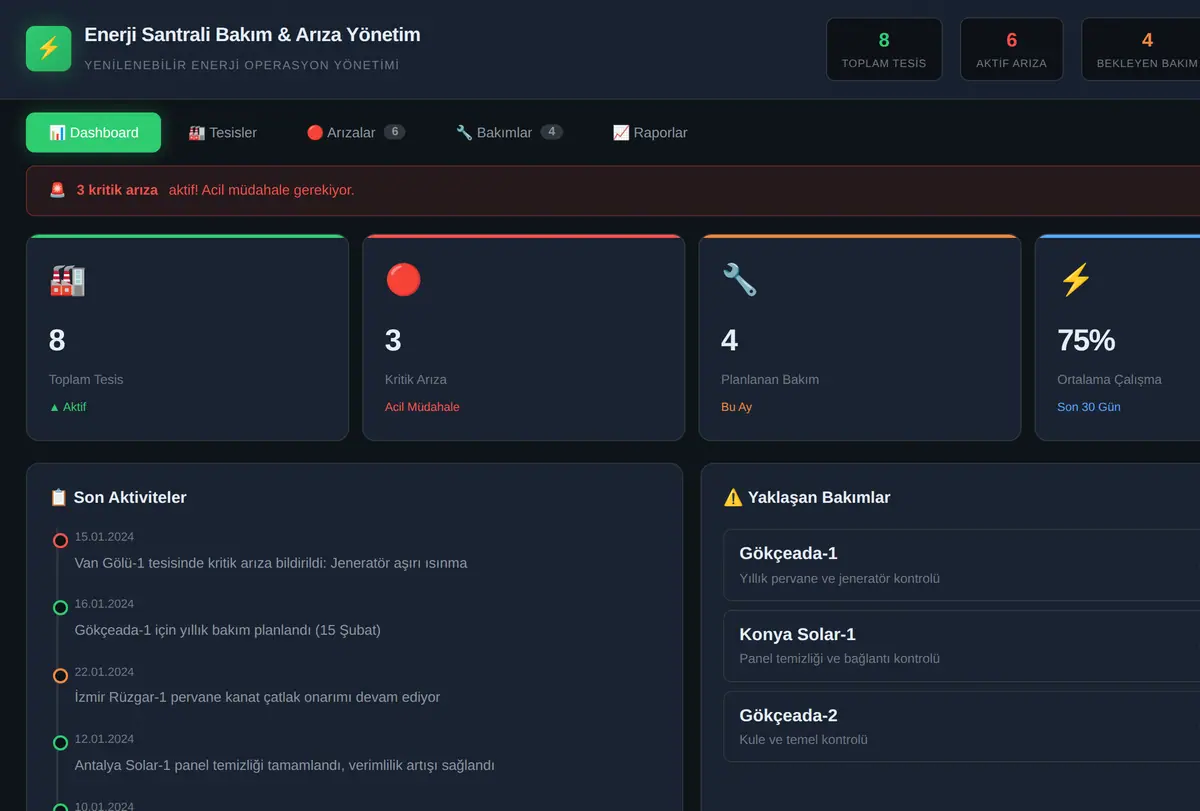Screen dimensions: 1200x811
Task: Click the red circle icon in Kritik Arıza card
Action: click(403, 280)
